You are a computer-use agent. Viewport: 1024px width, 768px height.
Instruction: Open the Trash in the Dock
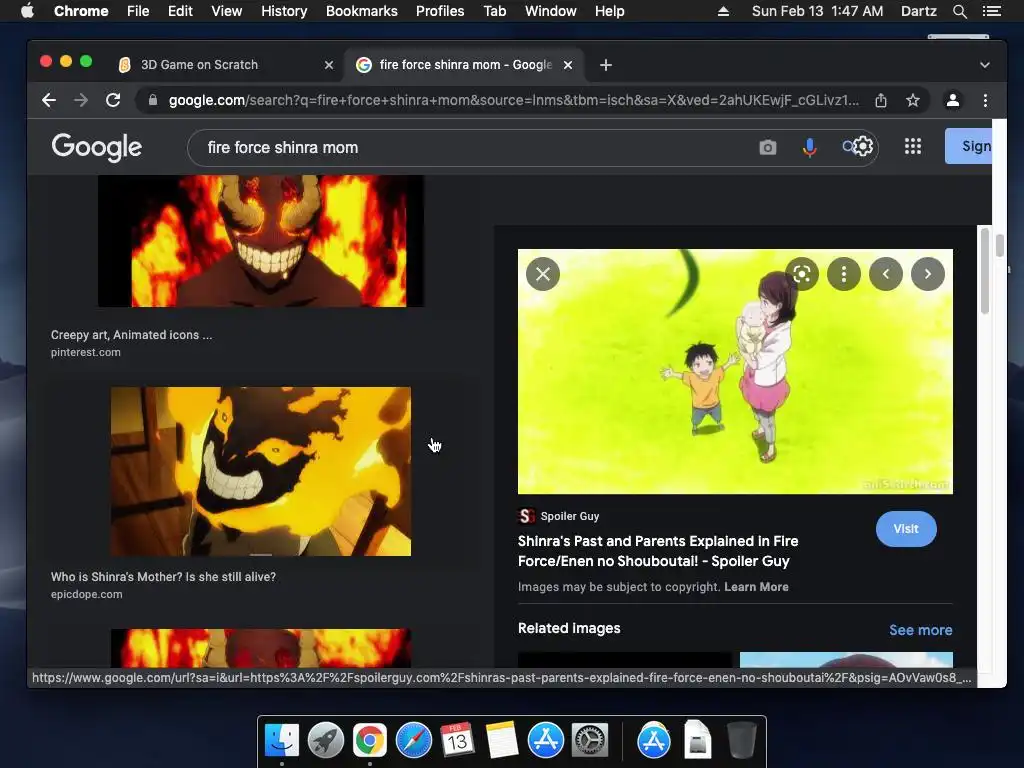(741, 740)
